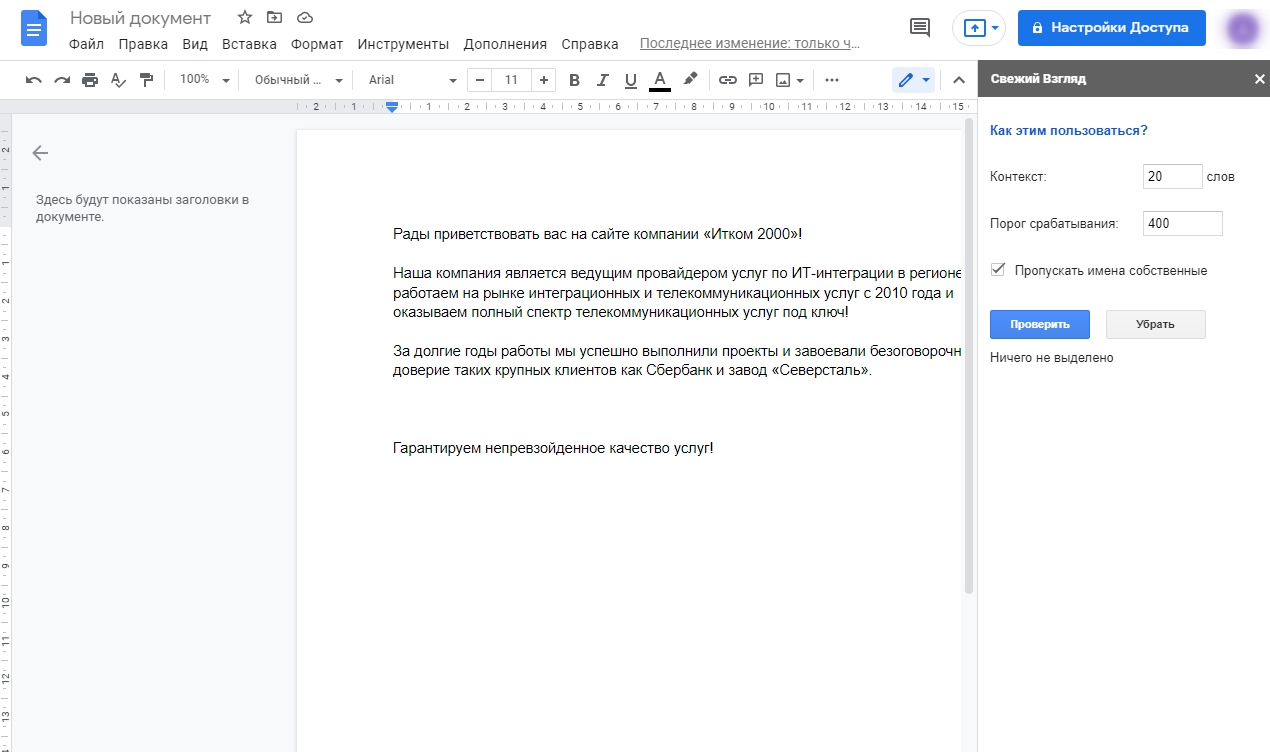1270x752 pixels.
Task: Open the Google Docs home icon
Action: (x=34, y=28)
